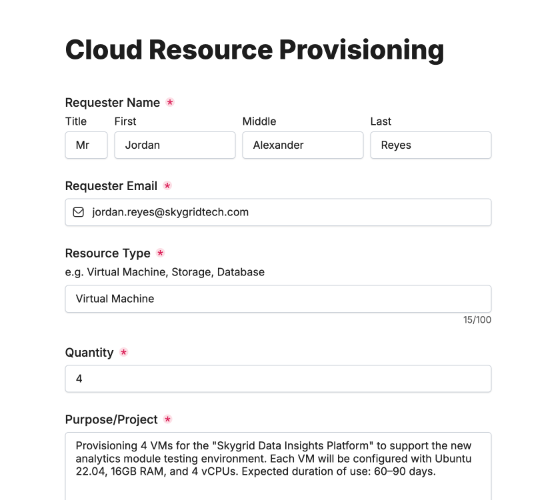The width and height of the screenshot is (550, 500).
Task: Click the 15/100 character counter
Action: tap(477, 320)
